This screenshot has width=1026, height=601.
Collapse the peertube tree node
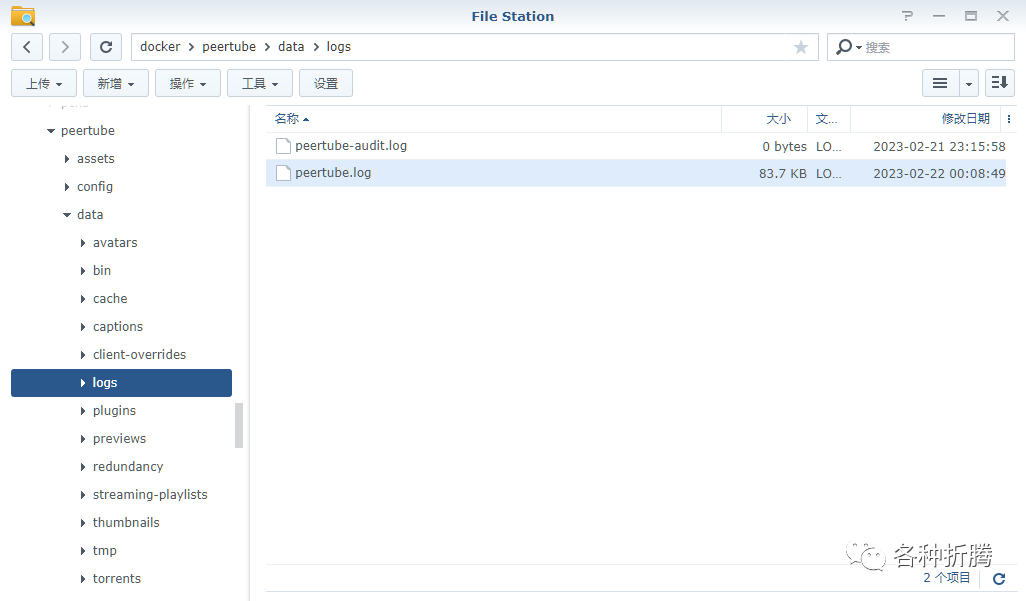click(x=51, y=131)
